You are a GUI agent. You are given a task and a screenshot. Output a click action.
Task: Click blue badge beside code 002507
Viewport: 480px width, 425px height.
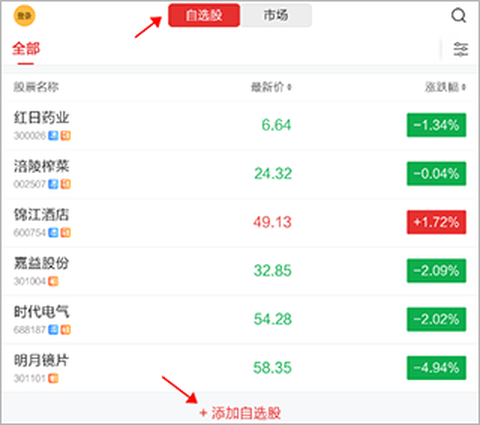point(53,184)
